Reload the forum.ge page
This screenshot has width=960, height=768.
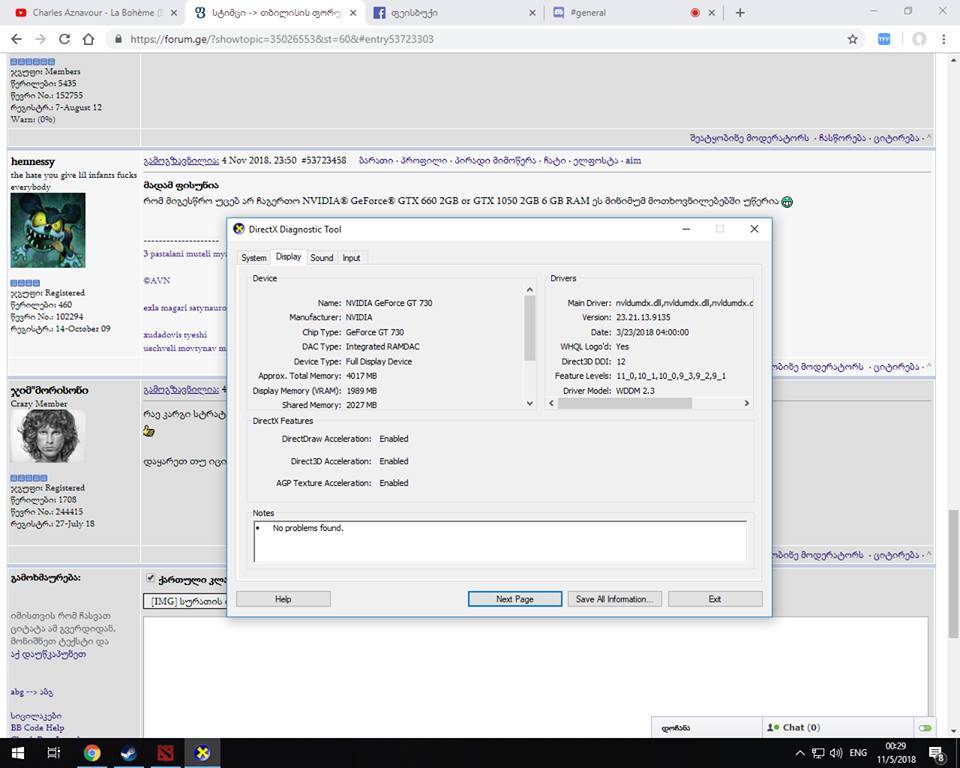click(x=64, y=39)
